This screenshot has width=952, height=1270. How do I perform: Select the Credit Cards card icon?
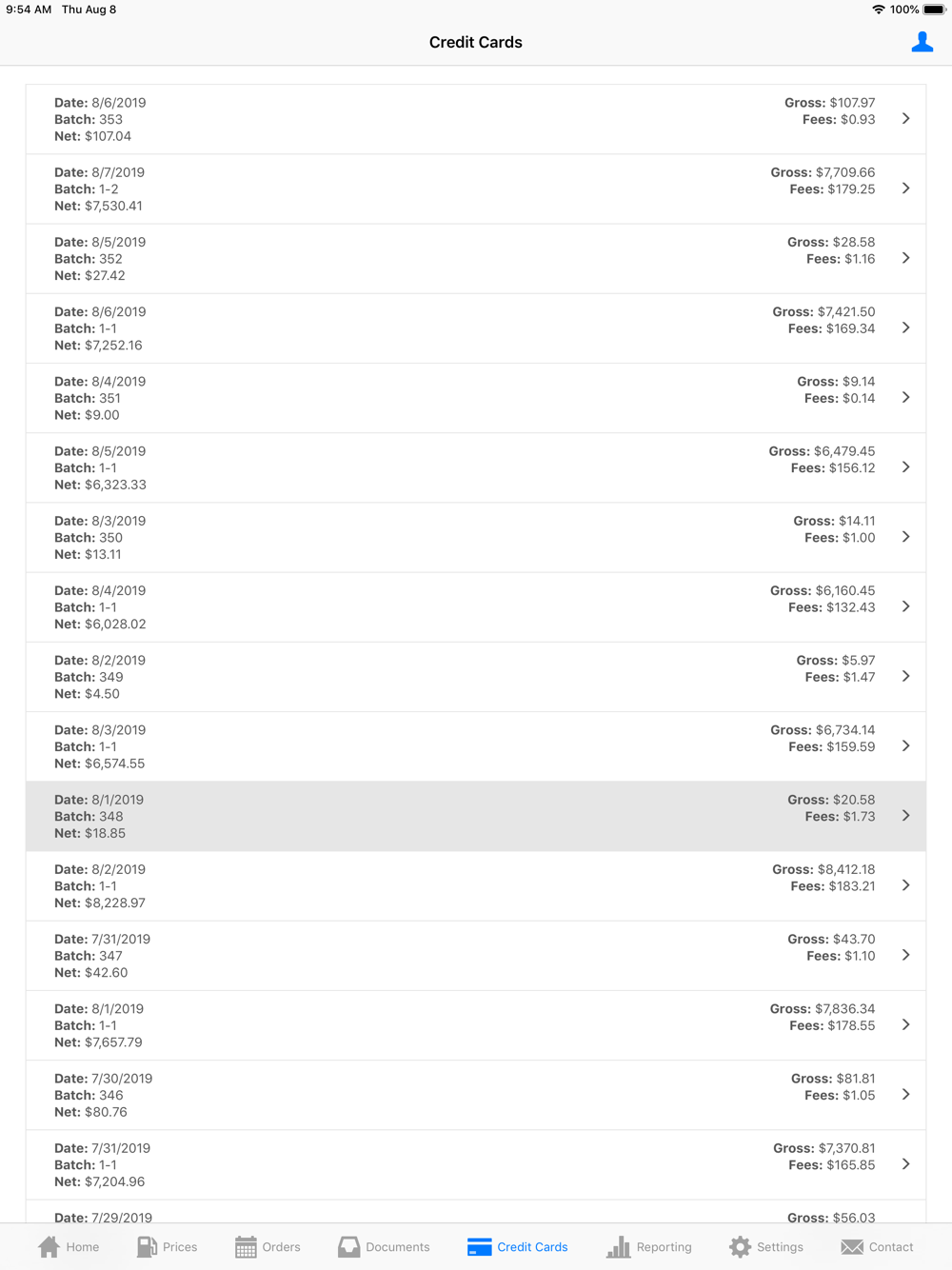click(480, 1246)
